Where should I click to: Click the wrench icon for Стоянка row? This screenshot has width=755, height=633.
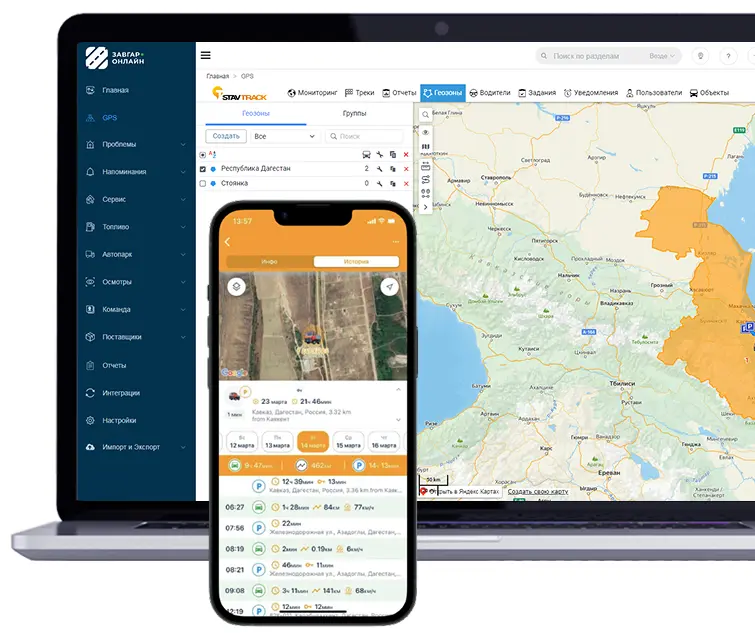click(x=379, y=184)
